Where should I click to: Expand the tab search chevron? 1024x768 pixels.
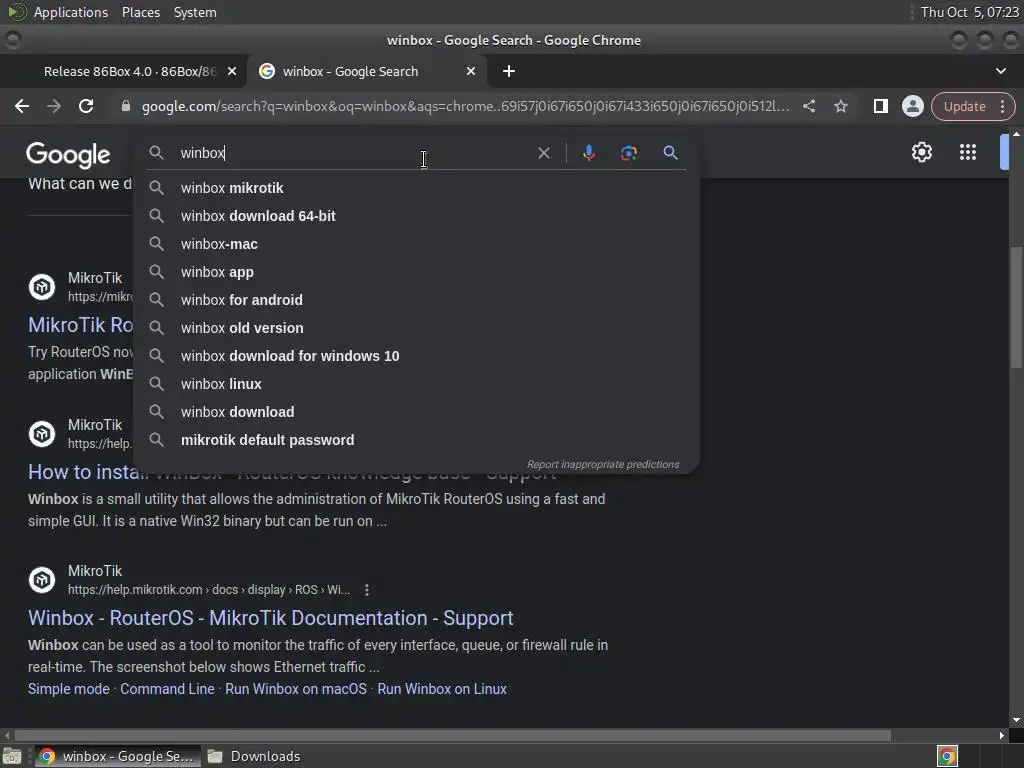[1000, 71]
